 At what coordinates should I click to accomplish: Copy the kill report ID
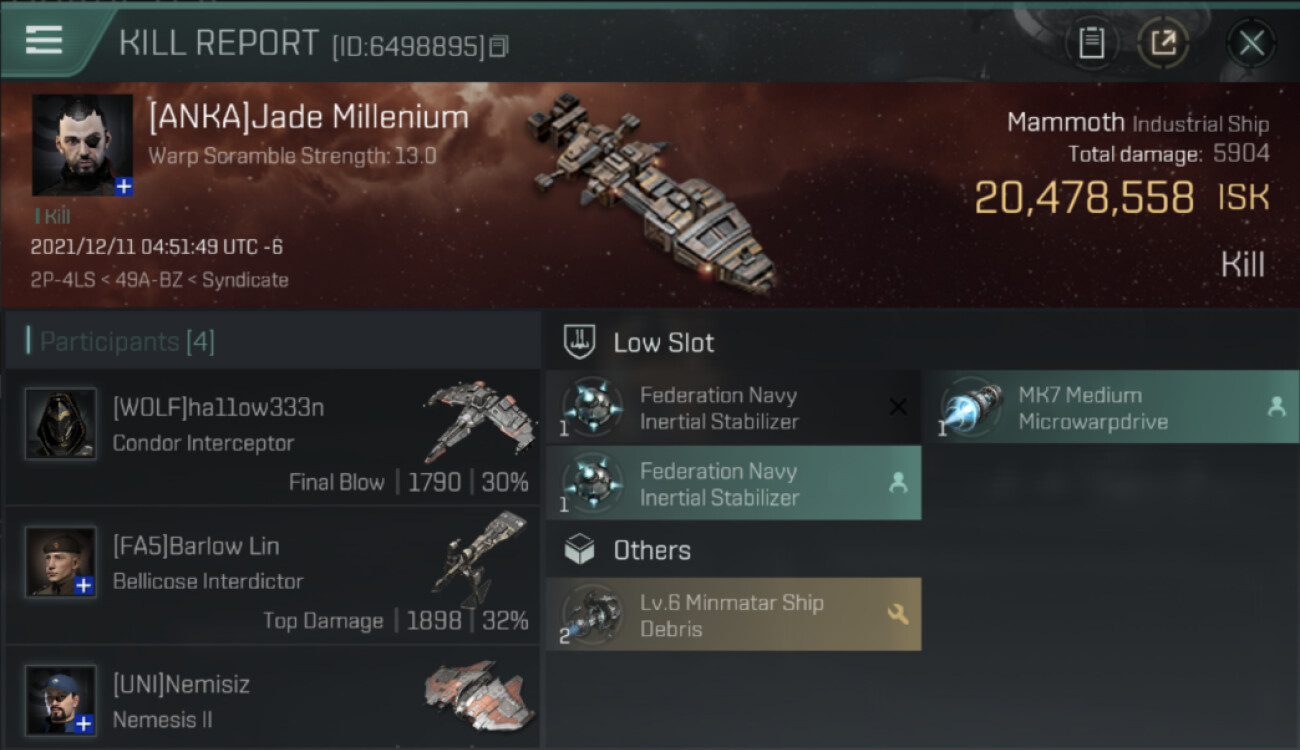[x=498, y=46]
